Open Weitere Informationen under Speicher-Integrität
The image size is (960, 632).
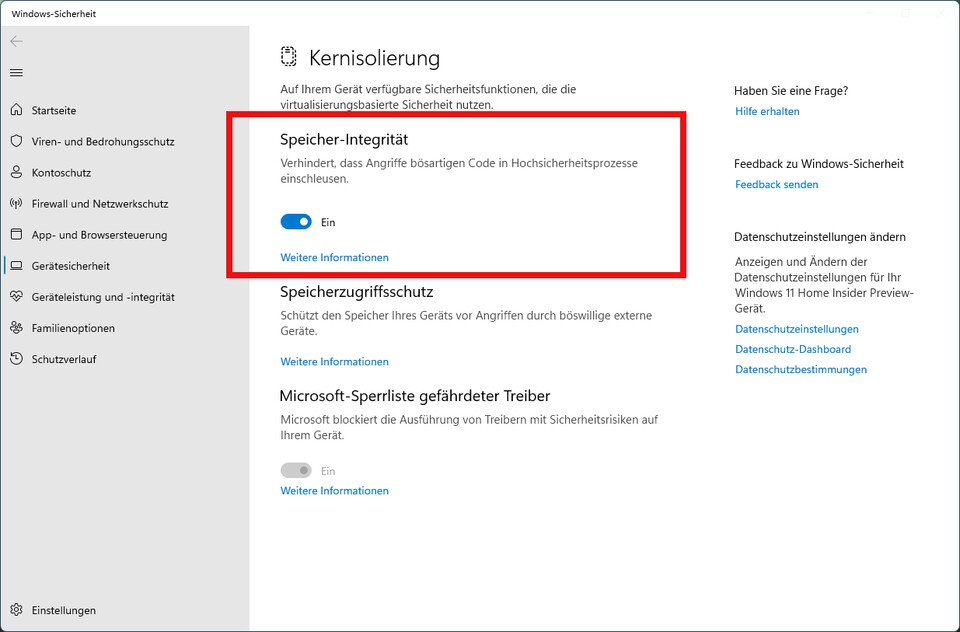coord(334,257)
